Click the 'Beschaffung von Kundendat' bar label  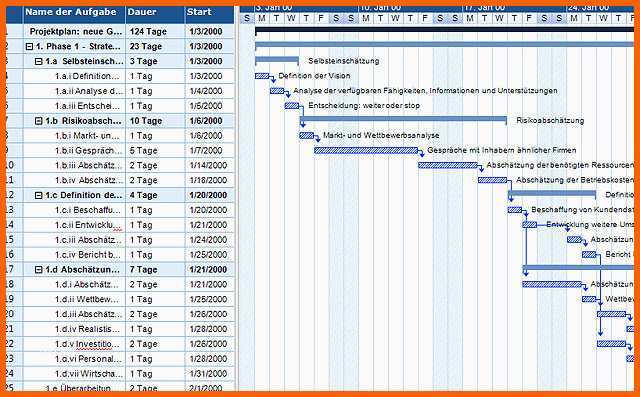[583, 210]
